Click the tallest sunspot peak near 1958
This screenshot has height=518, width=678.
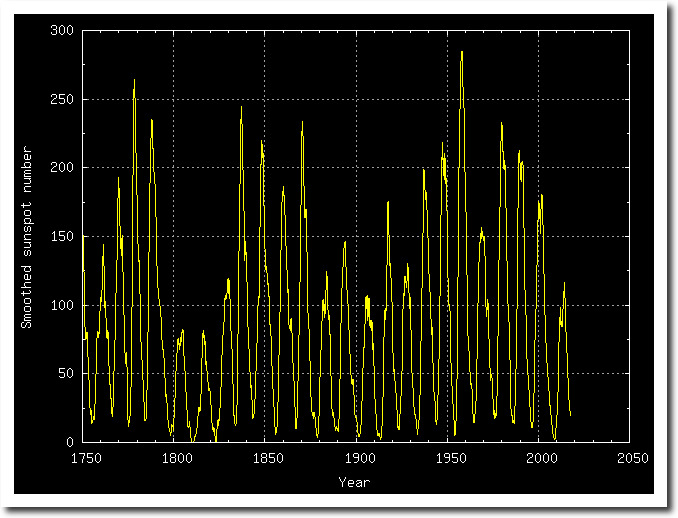click(x=462, y=53)
